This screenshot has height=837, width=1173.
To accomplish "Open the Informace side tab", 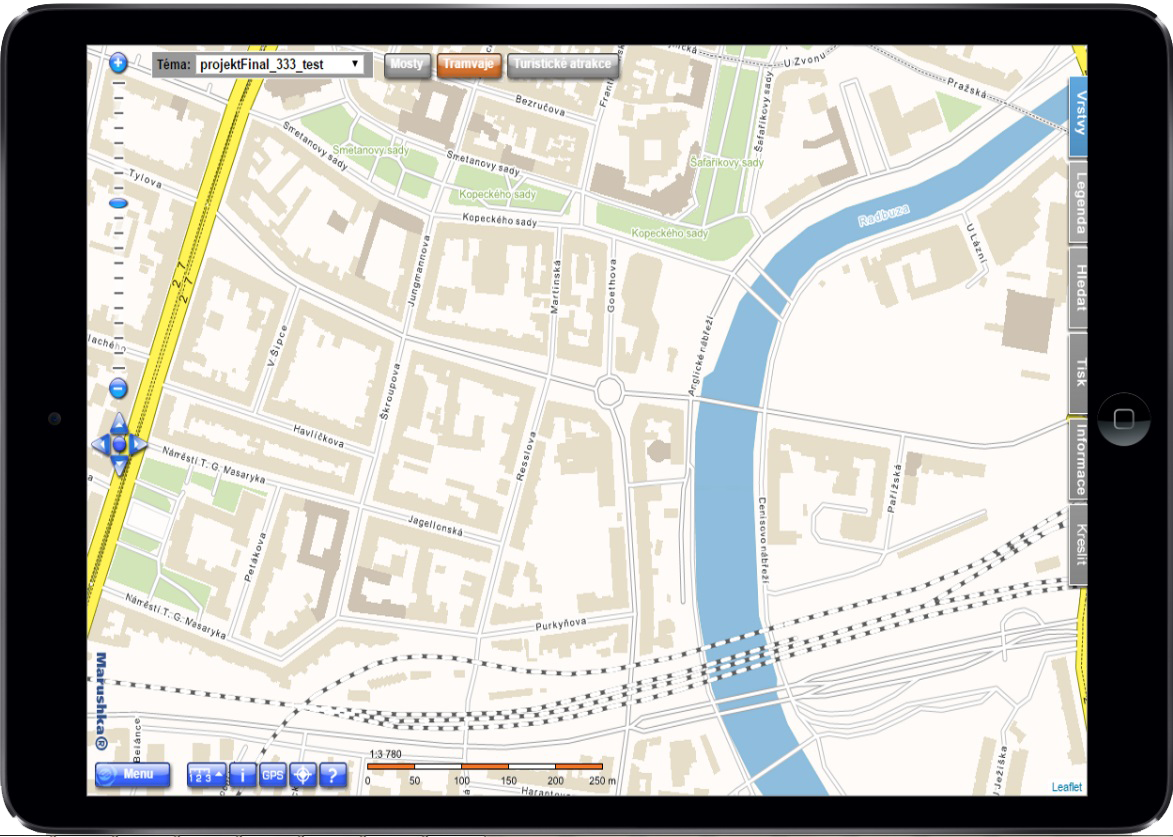I will (x=1078, y=459).
